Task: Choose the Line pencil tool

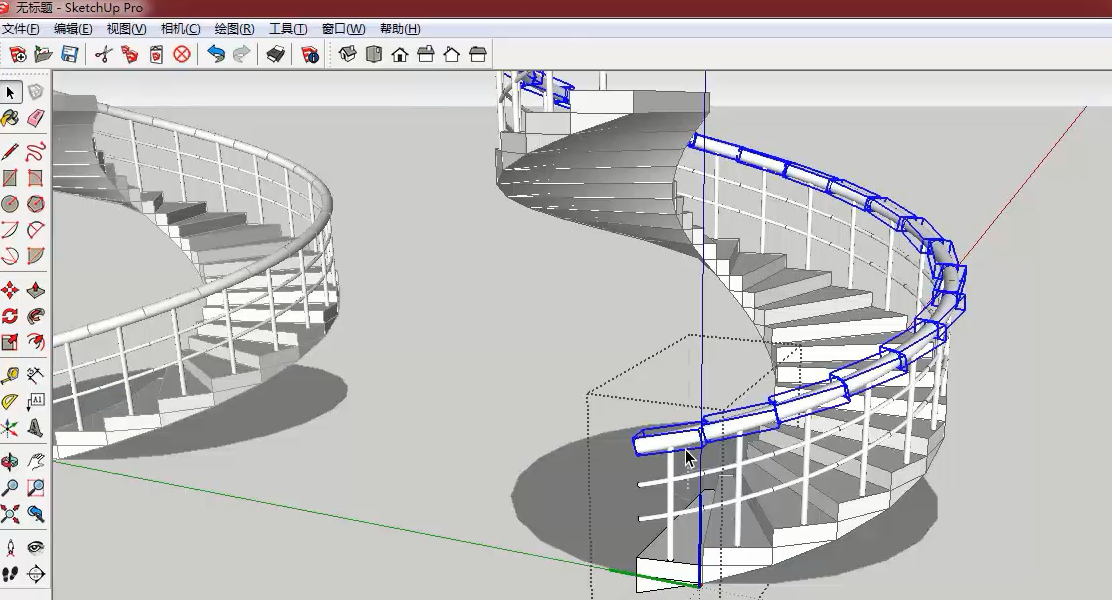Action: coord(10,152)
